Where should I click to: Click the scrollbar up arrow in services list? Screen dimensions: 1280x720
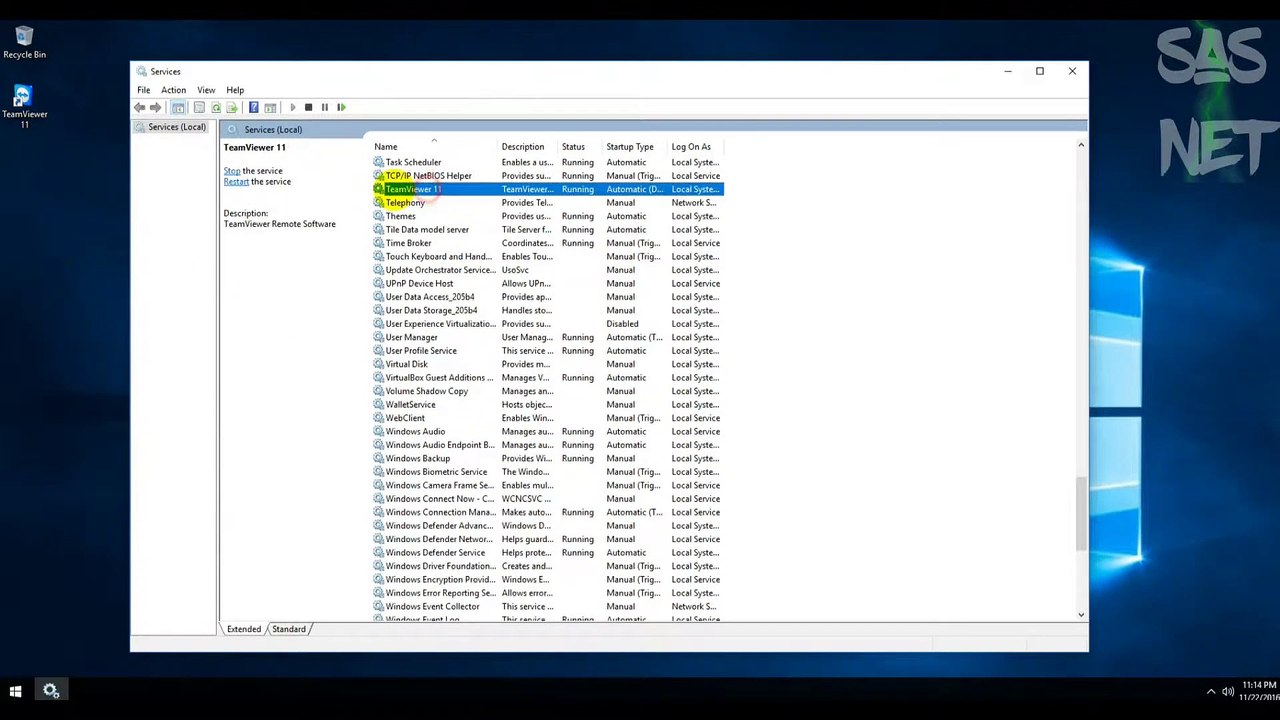1081,146
